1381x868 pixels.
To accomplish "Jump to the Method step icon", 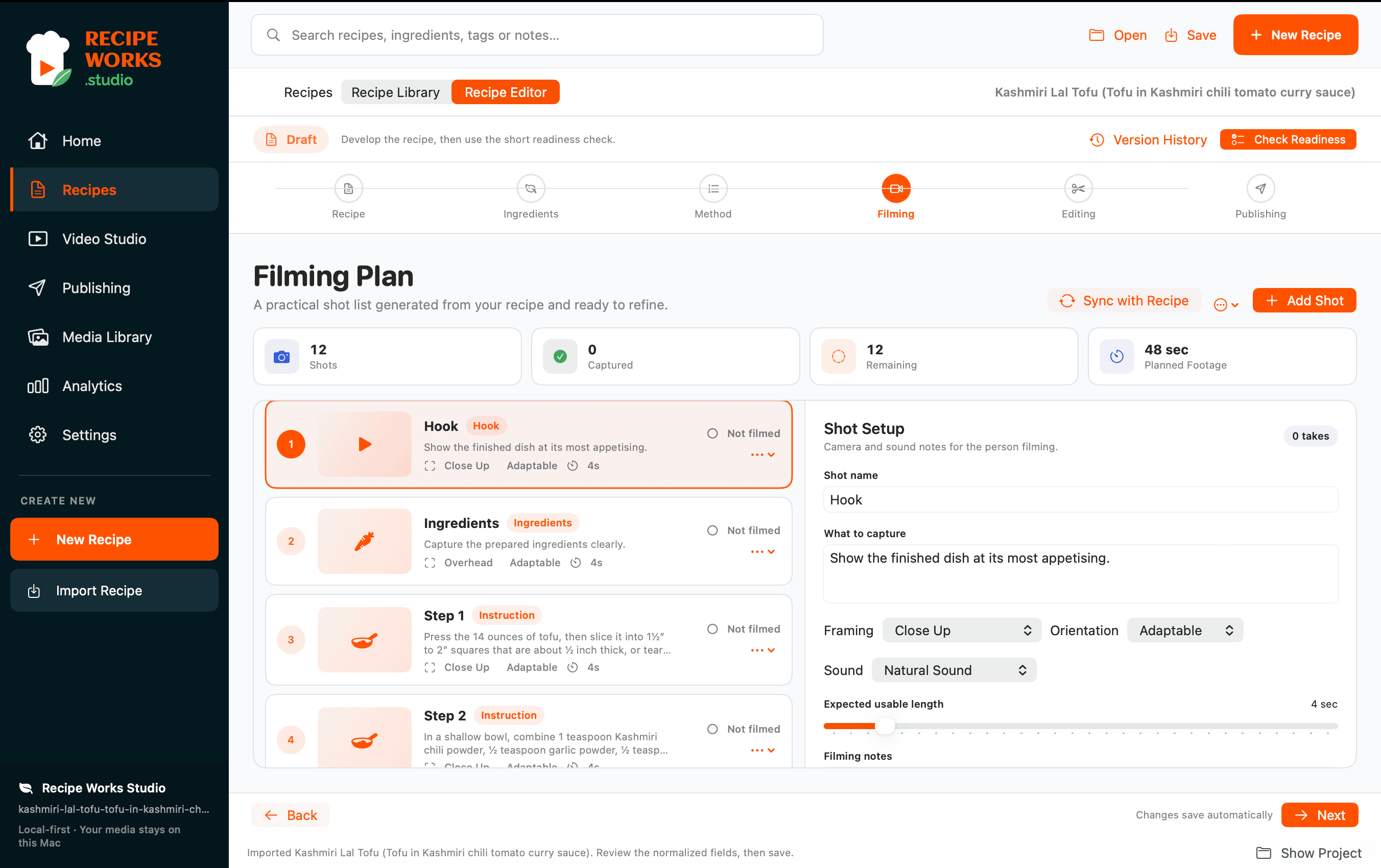I will 713,188.
